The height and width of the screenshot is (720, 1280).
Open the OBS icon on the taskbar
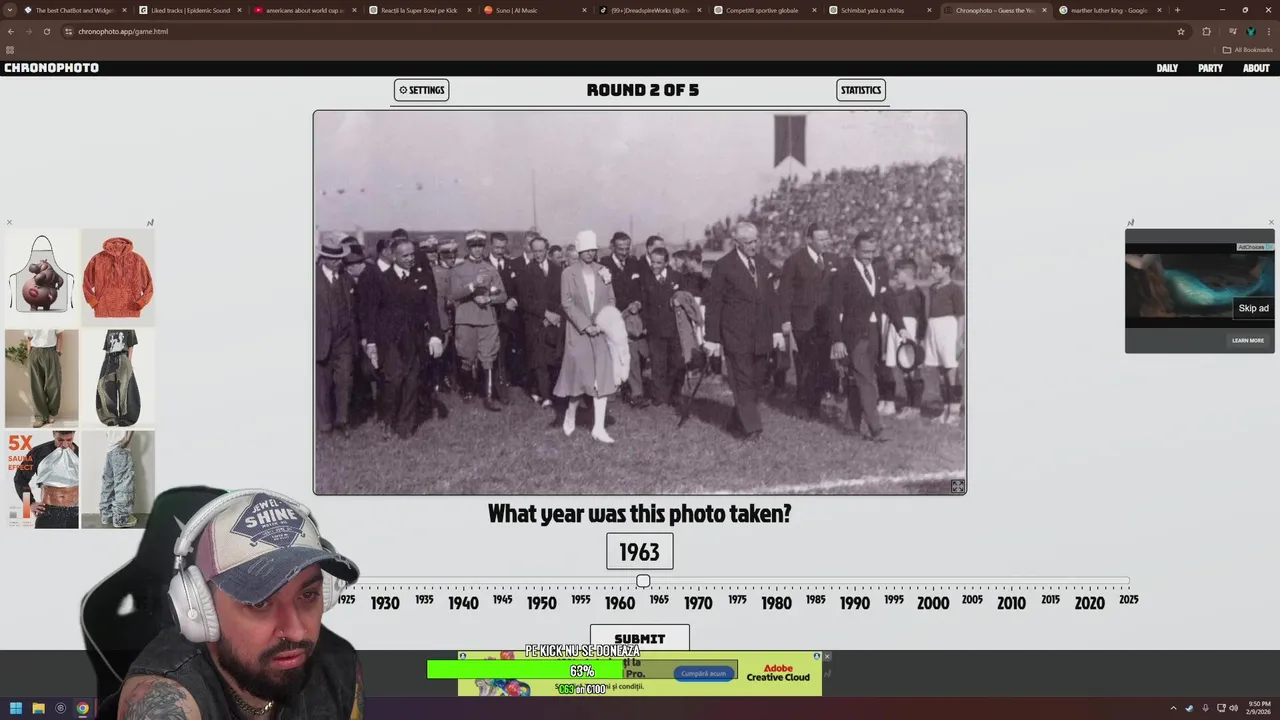pos(60,708)
